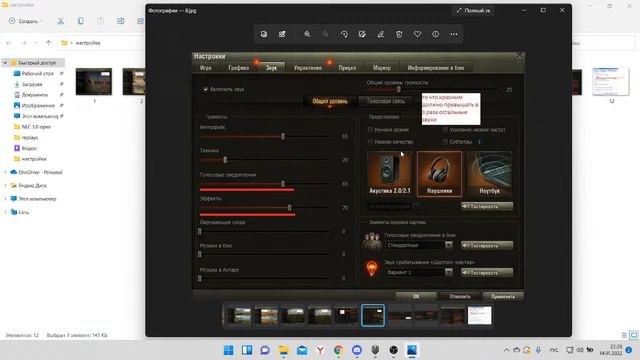The height and width of the screenshot is (360, 640).
Task: Click 'Тестировать' for sixth sense sound
Action: (487, 272)
